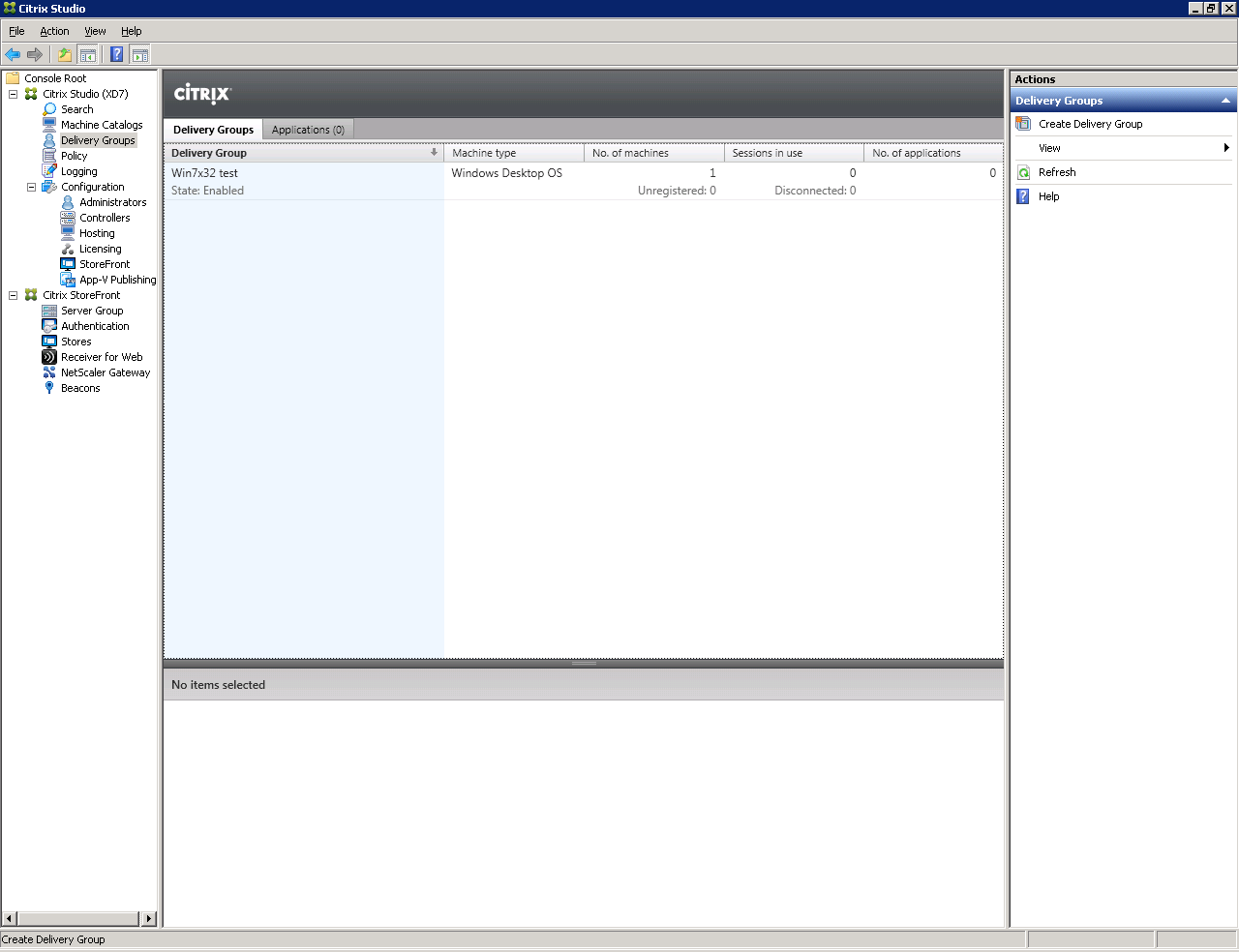Open the File menu
1239x952 pixels.
16,31
